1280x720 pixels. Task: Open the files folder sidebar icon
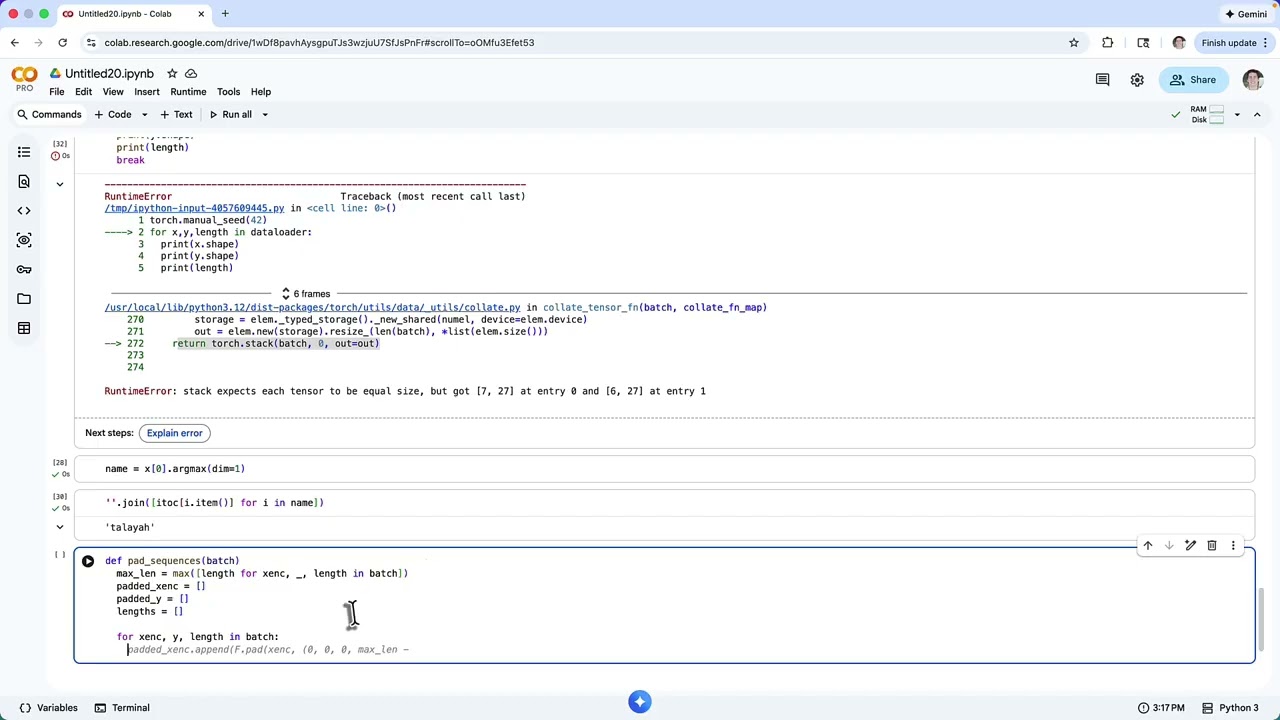click(24, 298)
